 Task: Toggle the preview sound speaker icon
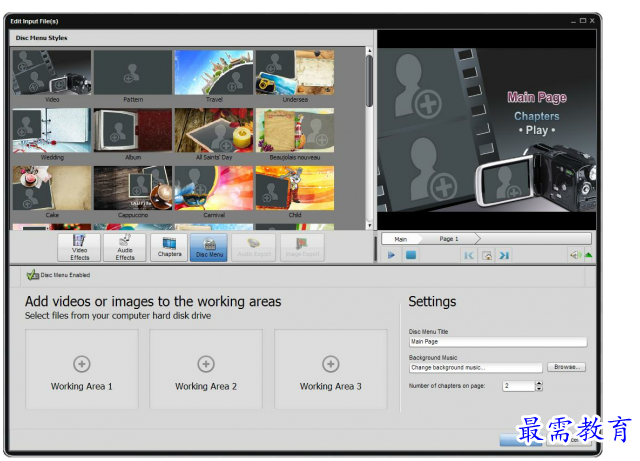(x=575, y=255)
